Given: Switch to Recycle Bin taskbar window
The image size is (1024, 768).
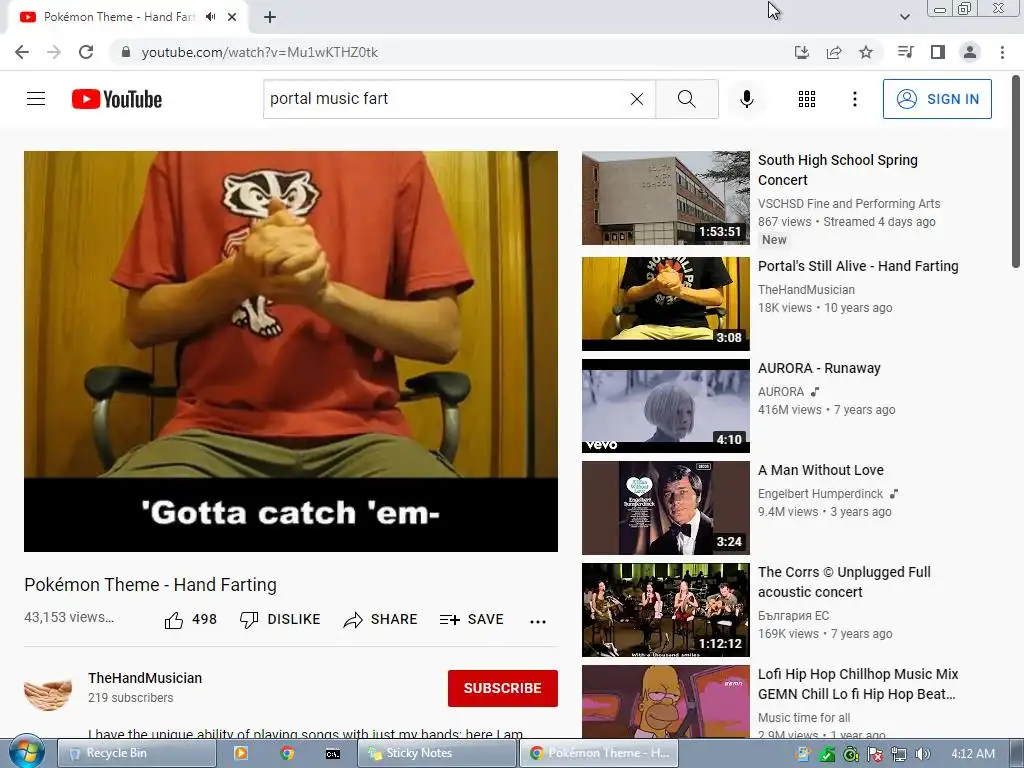Looking at the screenshot, I should (x=137, y=753).
